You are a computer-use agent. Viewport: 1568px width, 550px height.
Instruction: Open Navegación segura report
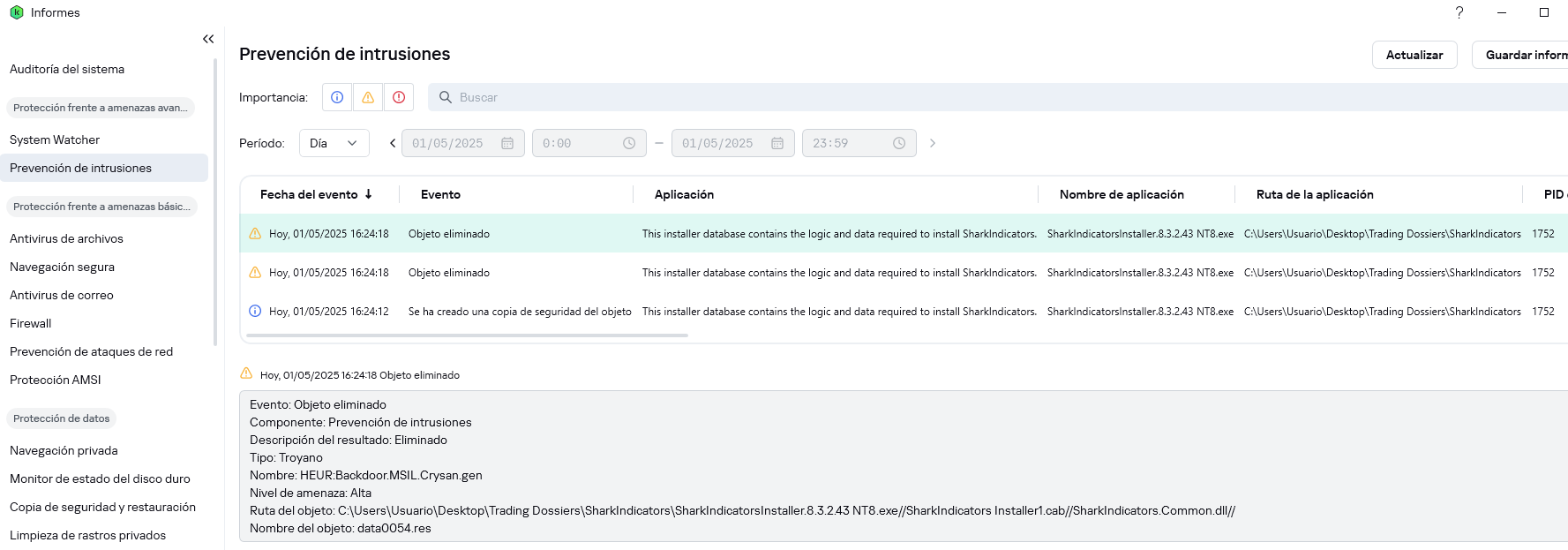point(62,267)
